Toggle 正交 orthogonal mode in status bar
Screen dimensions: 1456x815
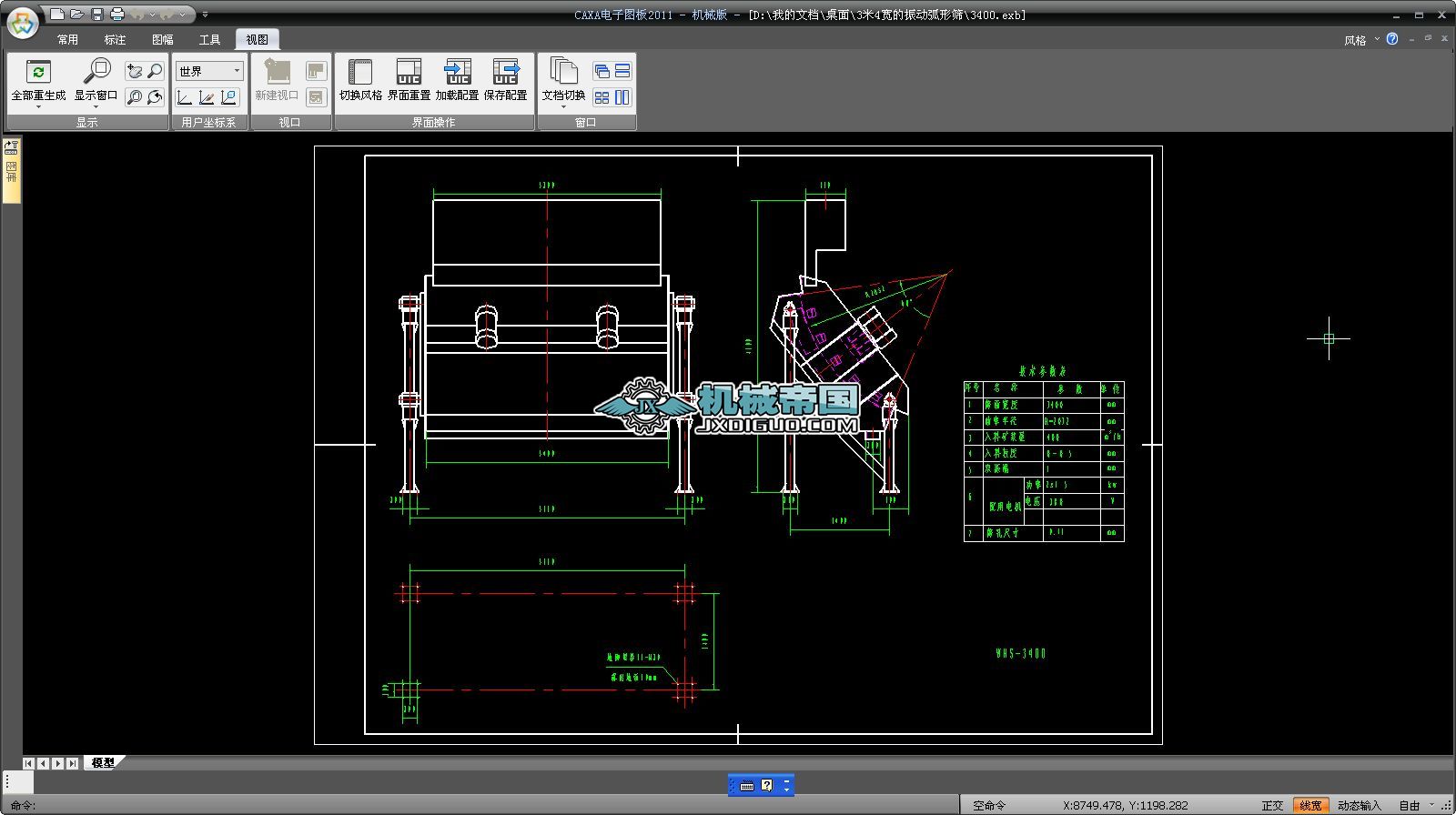pos(1272,805)
